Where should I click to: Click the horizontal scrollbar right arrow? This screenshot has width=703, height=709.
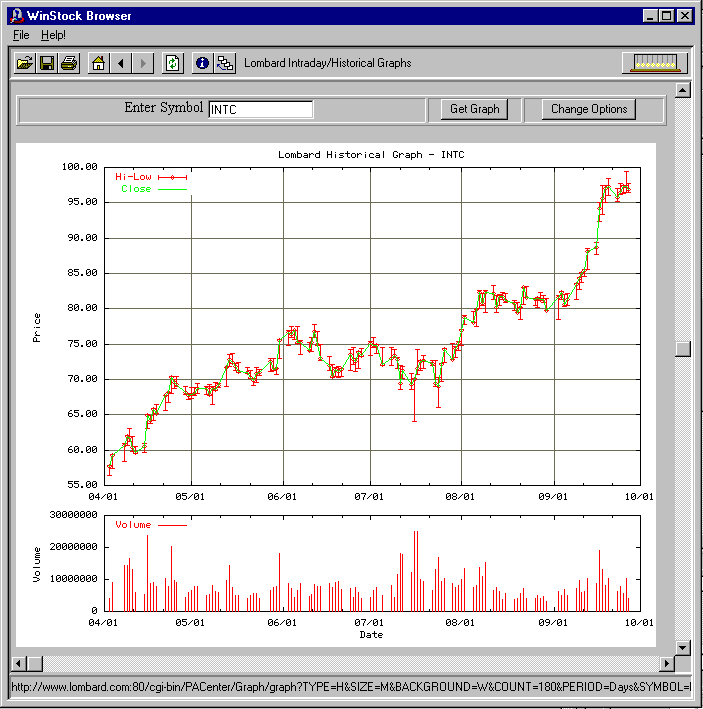pos(667,664)
